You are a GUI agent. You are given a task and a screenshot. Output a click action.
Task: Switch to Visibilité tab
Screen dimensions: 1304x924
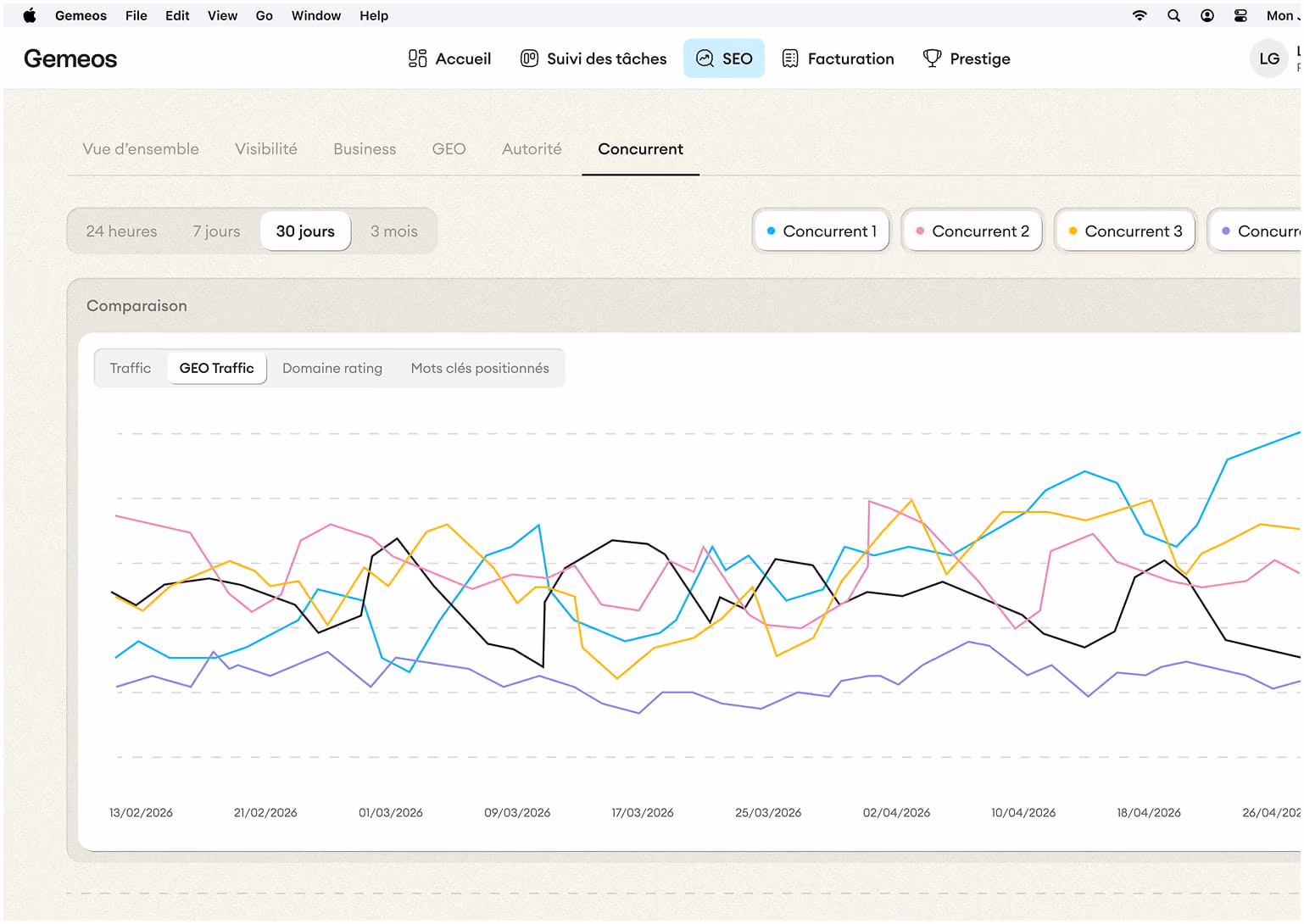[266, 148]
